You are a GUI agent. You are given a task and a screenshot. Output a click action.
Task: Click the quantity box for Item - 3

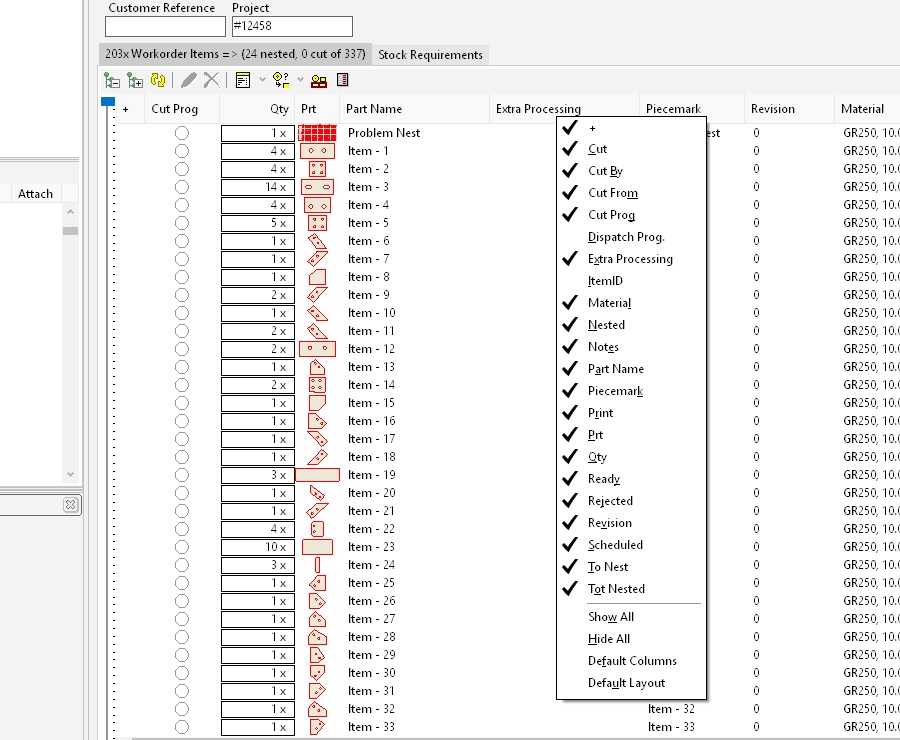click(x=258, y=187)
